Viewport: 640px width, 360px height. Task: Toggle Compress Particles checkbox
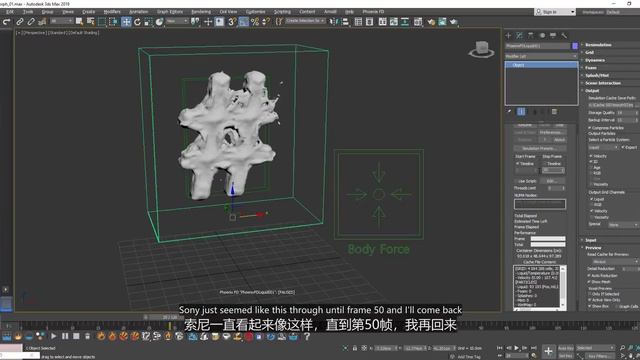pos(590,128)
